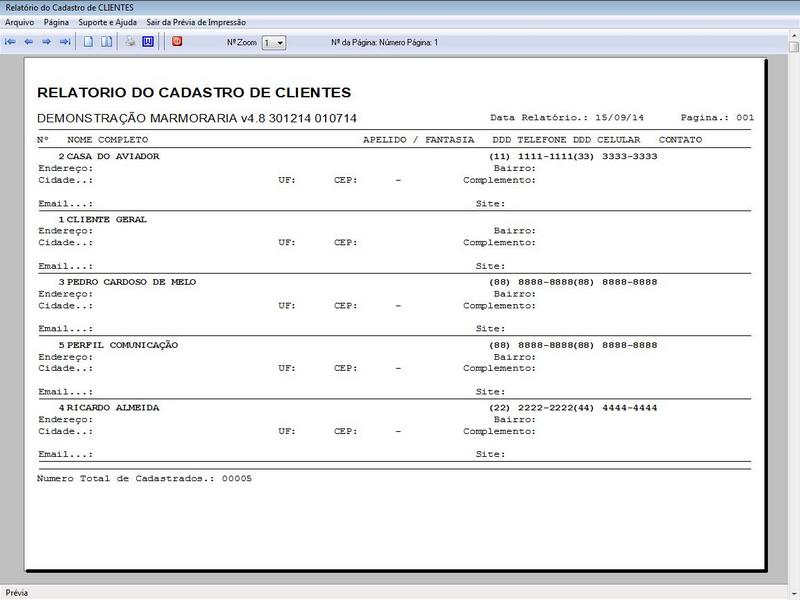Click the CONTATO column header
Screen dimensions: 800x600
[680, 140]
